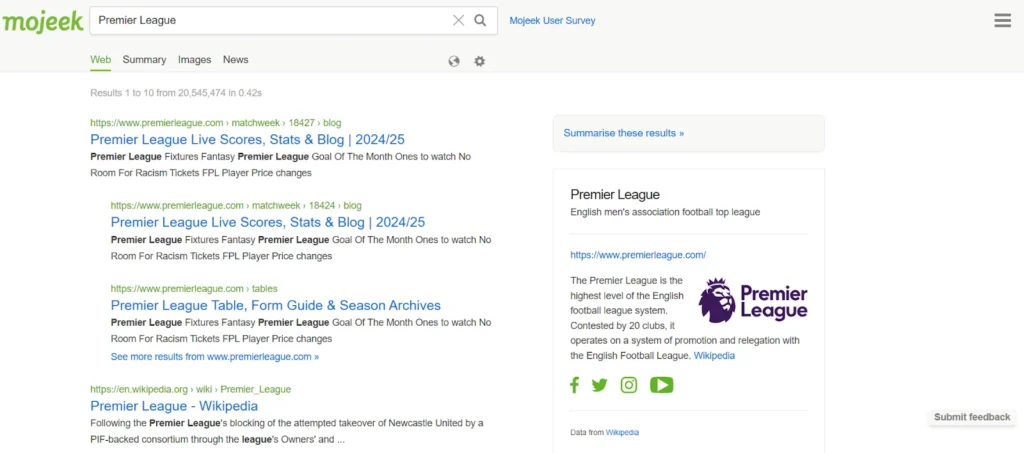Open Premier League YouTube icon
Image resolution: width=1024 pixels, height=453 pixels.
pos(661,385)
